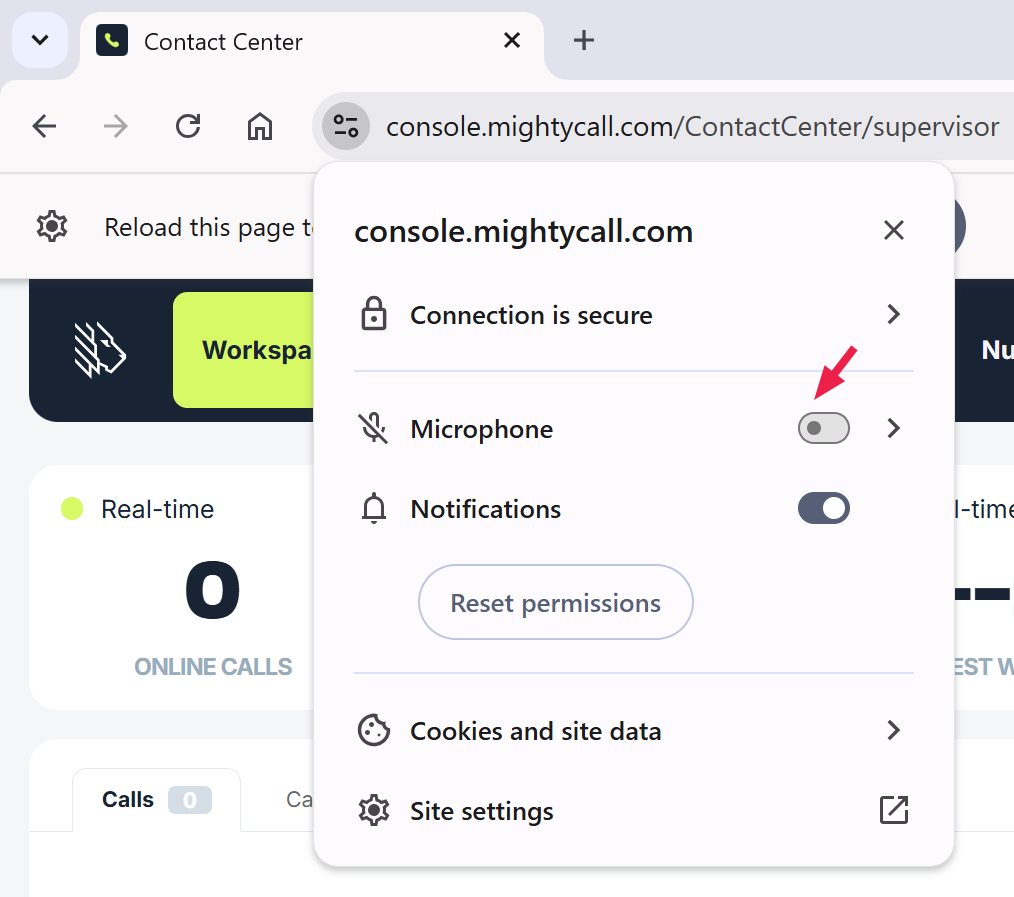Navigate back with the back arrow
1014x897 pixels.
point(45,127)
